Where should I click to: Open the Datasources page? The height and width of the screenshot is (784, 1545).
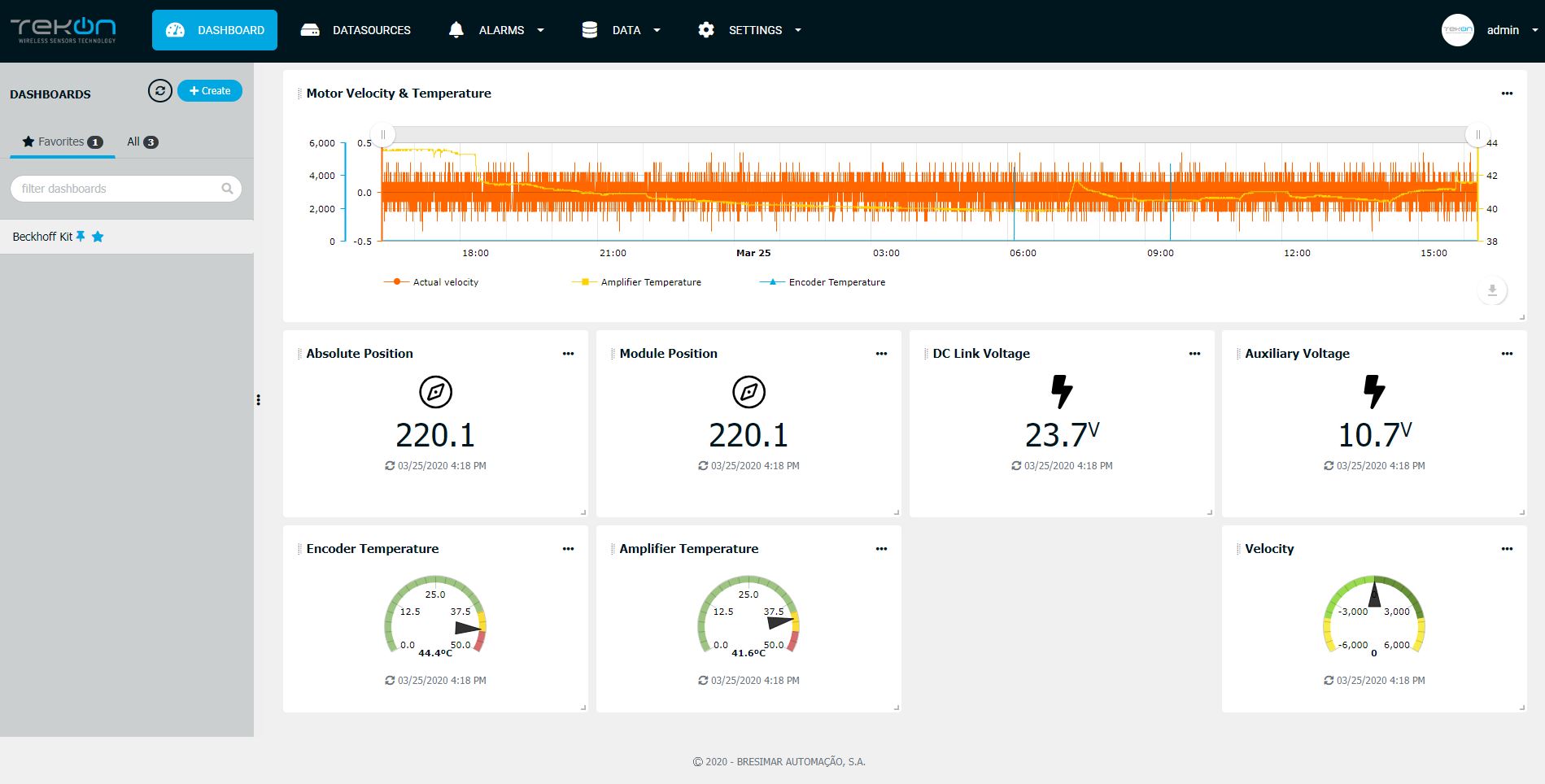356,30
